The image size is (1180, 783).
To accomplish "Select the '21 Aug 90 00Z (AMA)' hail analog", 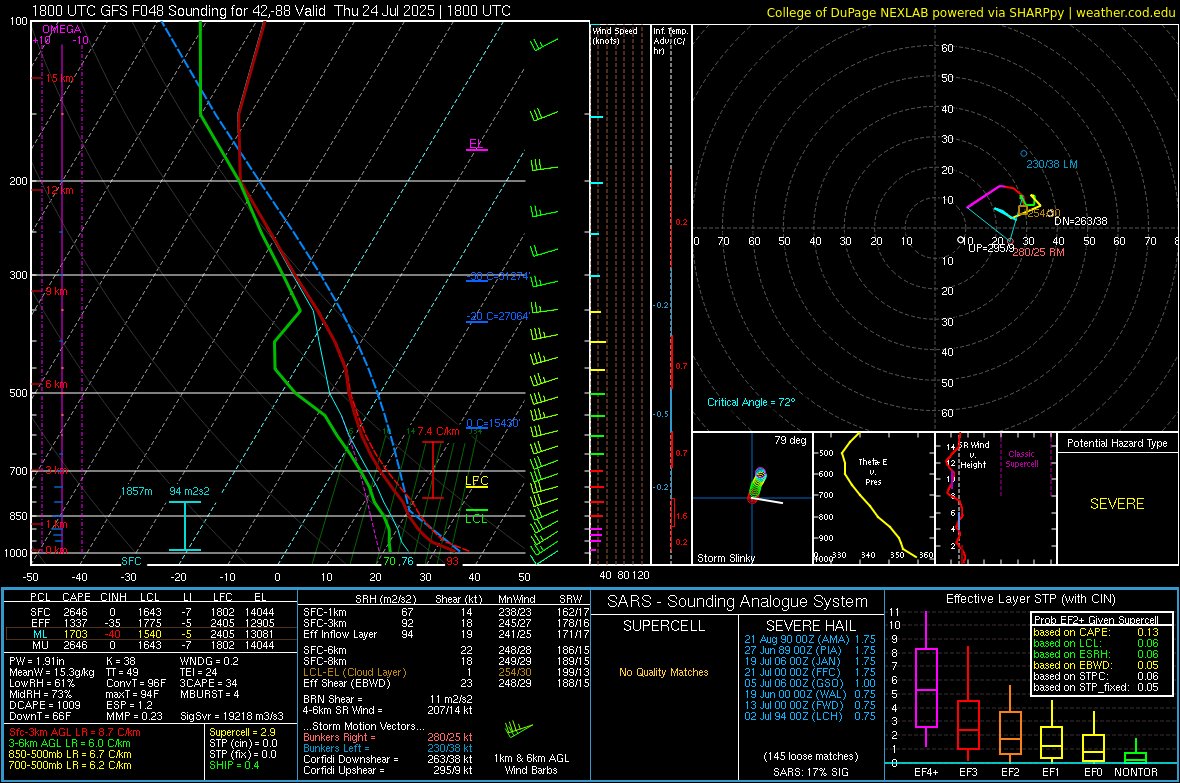I will (810, 639).
